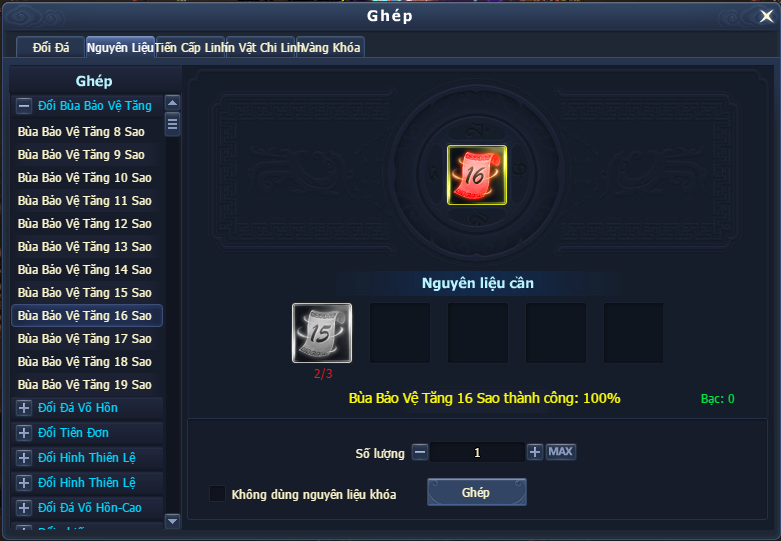Viewport: 781px width, 541px height.
Task: Click the MAX quantity button
Action: coord(560,452)
